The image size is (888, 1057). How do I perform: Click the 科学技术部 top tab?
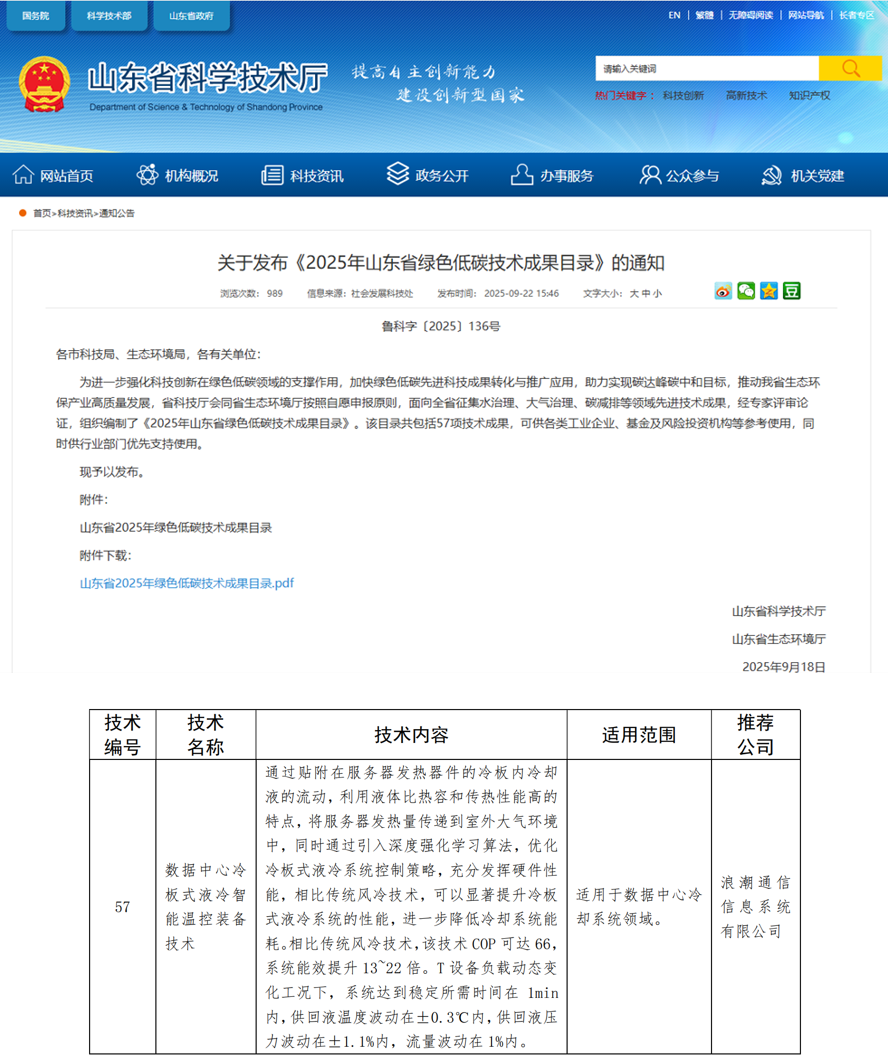[109, 16]
